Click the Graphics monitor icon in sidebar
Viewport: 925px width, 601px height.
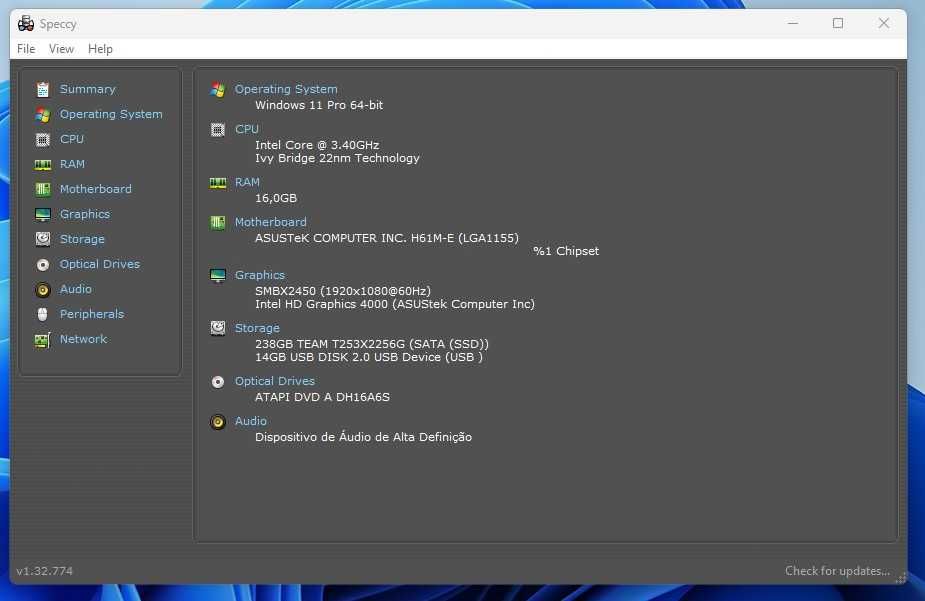click(42, 214)
